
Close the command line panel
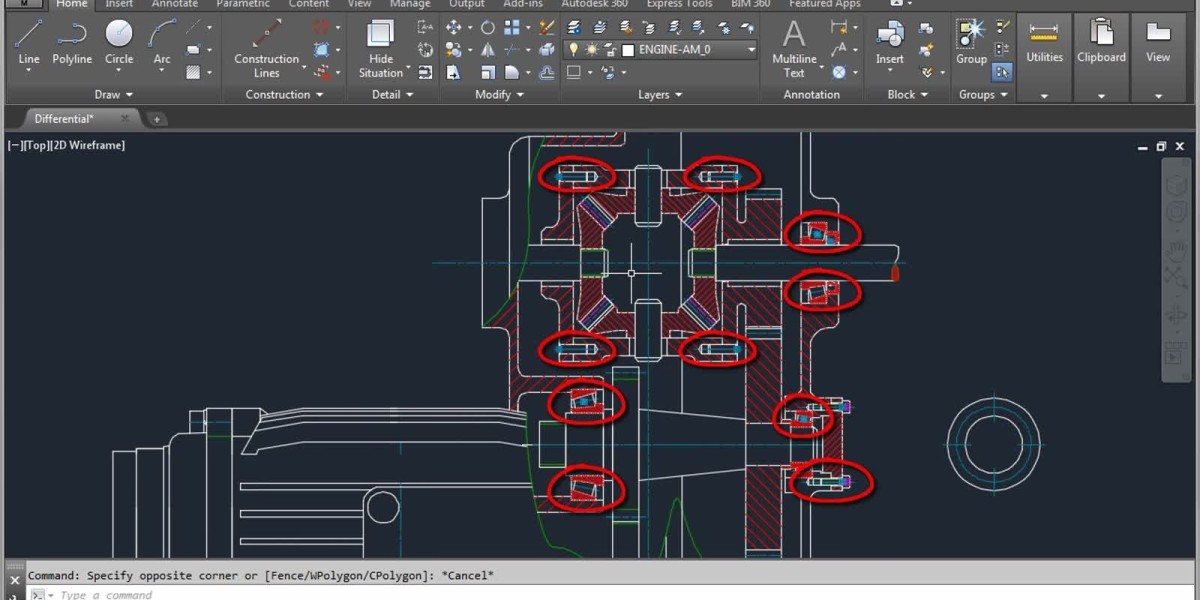tap(15, 579)
